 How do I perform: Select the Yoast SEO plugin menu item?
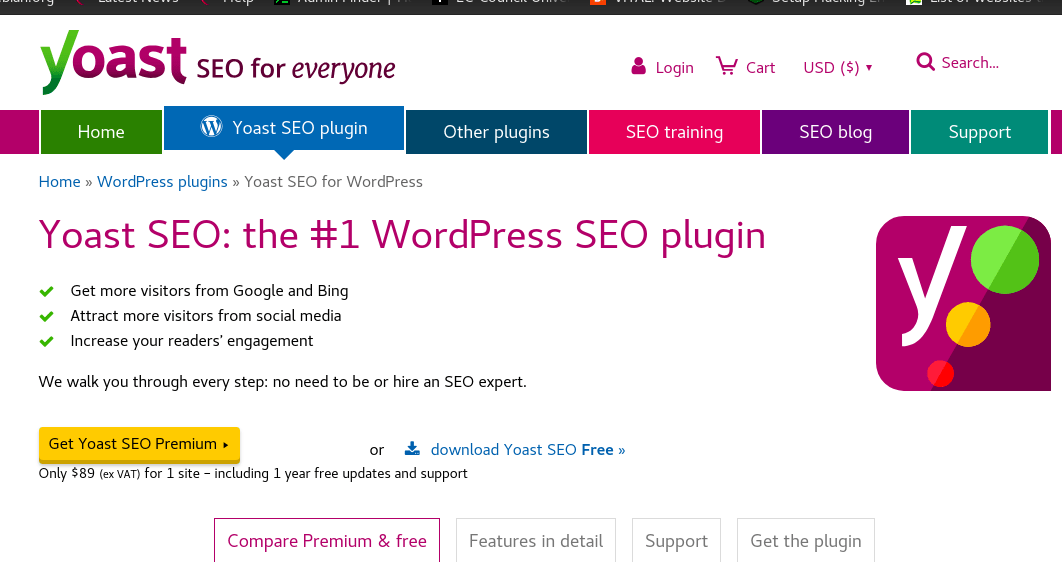point(284,128)
